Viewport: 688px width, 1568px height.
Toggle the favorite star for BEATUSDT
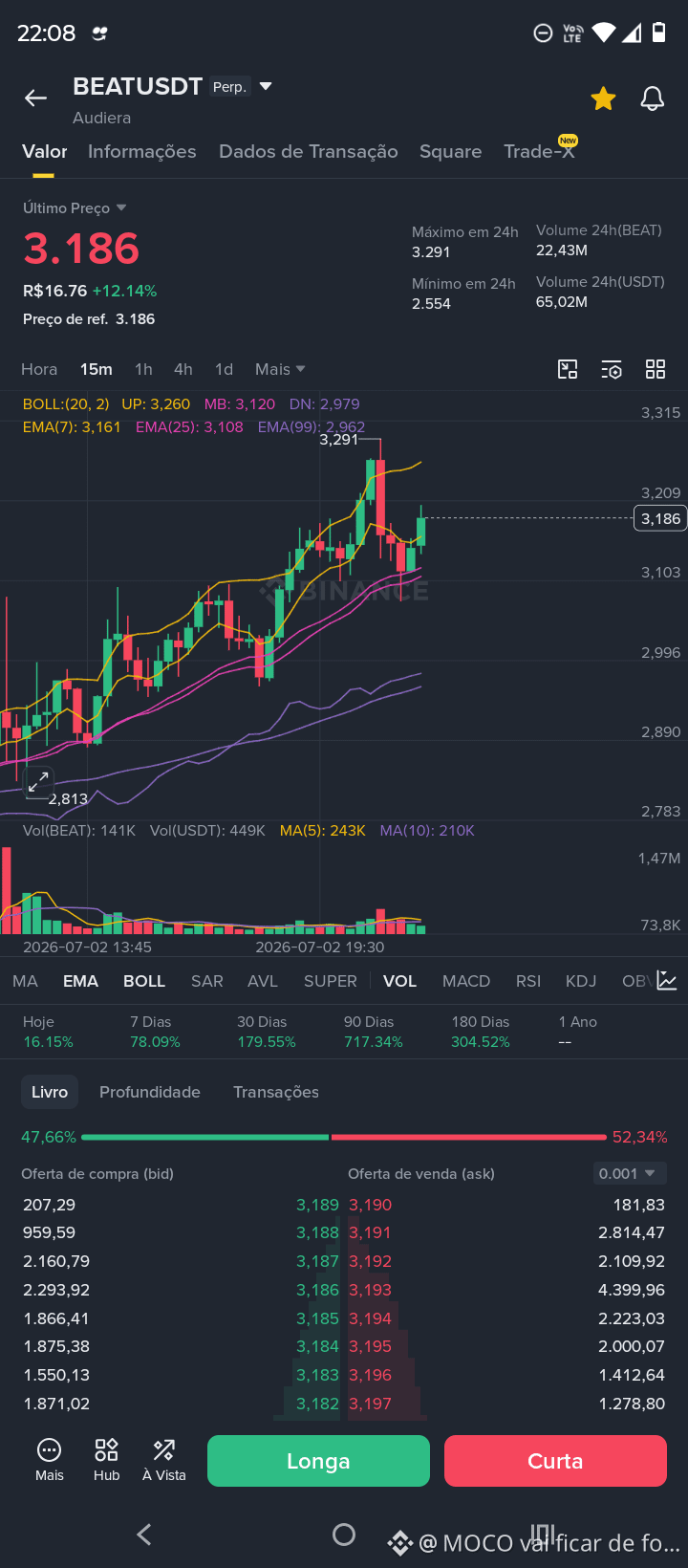[603, 98]
